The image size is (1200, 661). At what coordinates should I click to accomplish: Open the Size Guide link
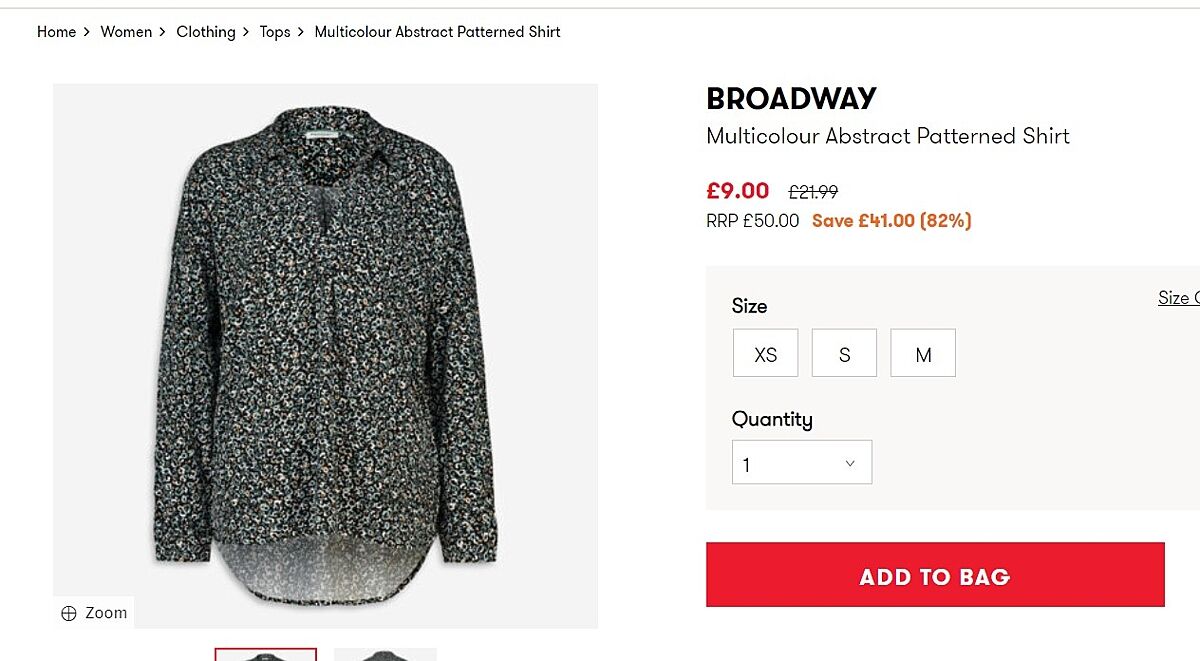pos(1178,298)
